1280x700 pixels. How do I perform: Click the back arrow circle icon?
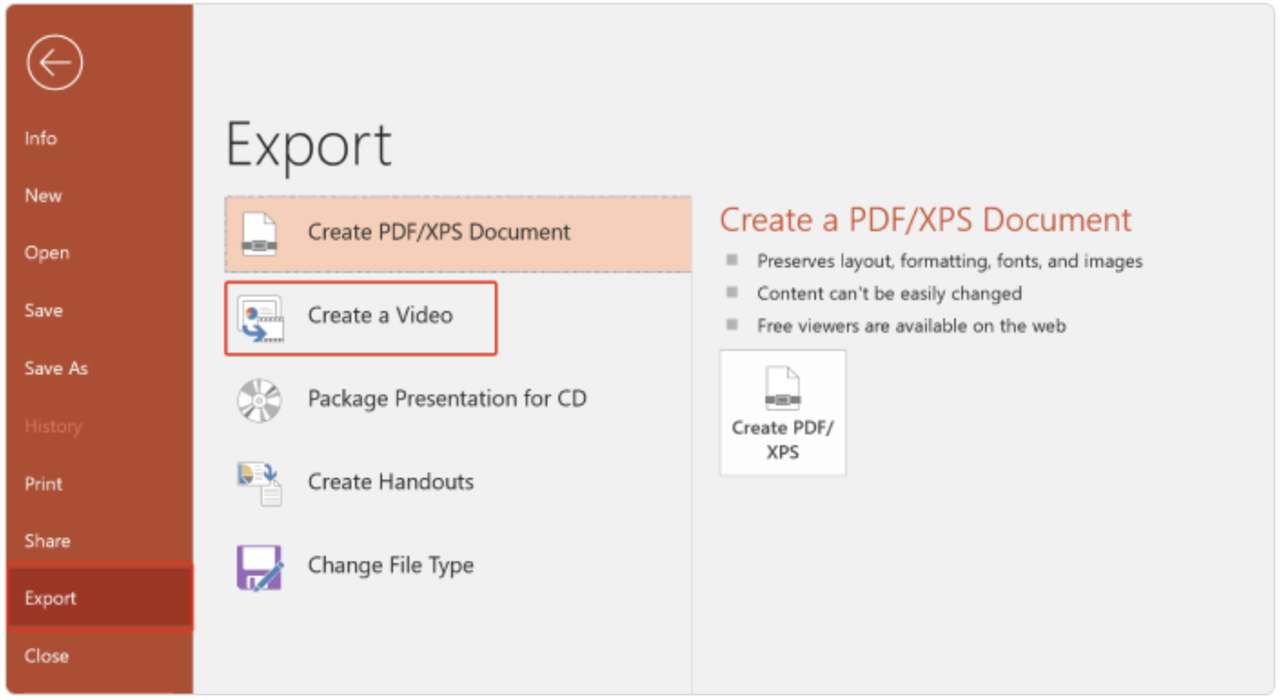[x=55, y=63]
